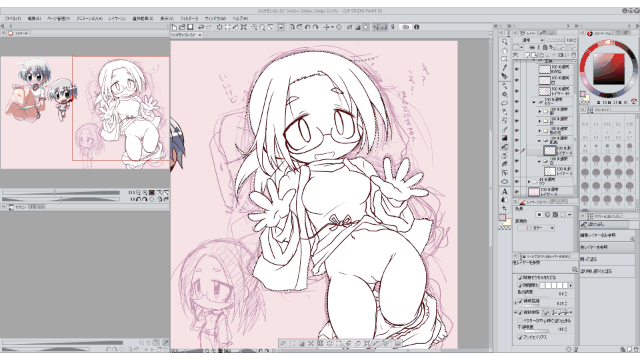The width and height of the screenshot is (640, 360).
Task: Click the Delete layer trash icon
Action: pos(573,55)
